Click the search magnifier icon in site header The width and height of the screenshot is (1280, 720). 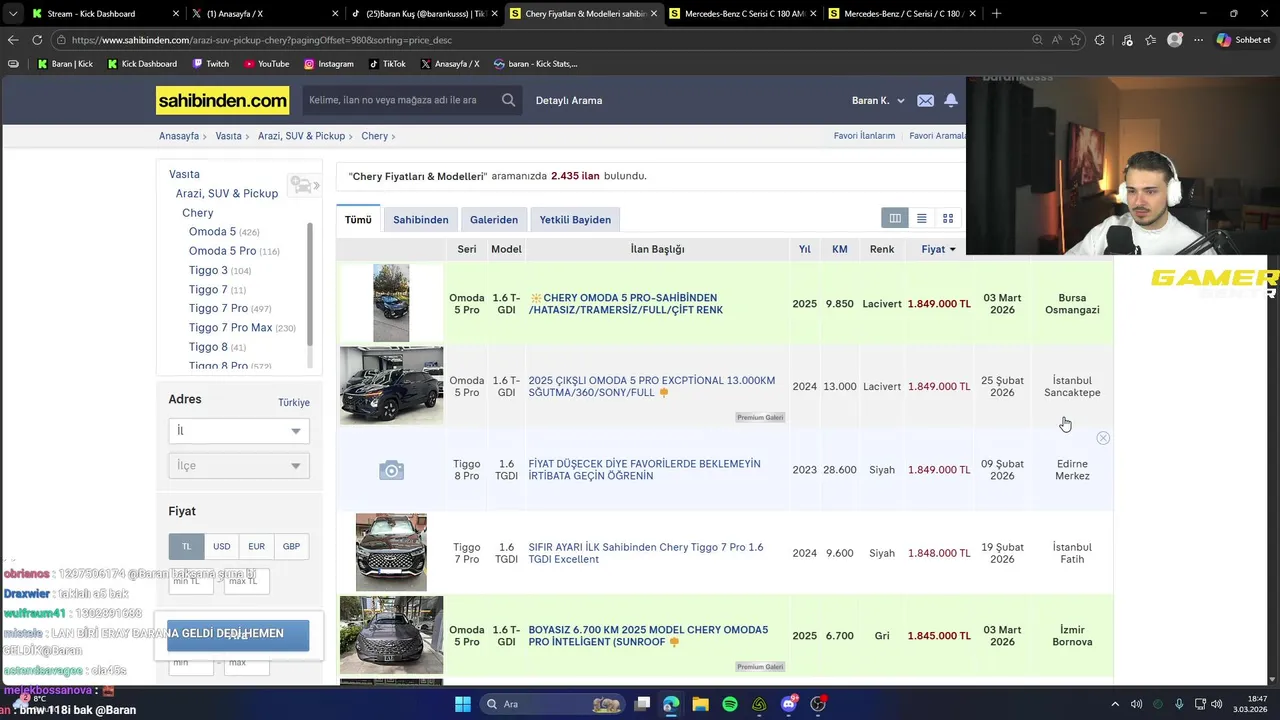pos(508,100)
